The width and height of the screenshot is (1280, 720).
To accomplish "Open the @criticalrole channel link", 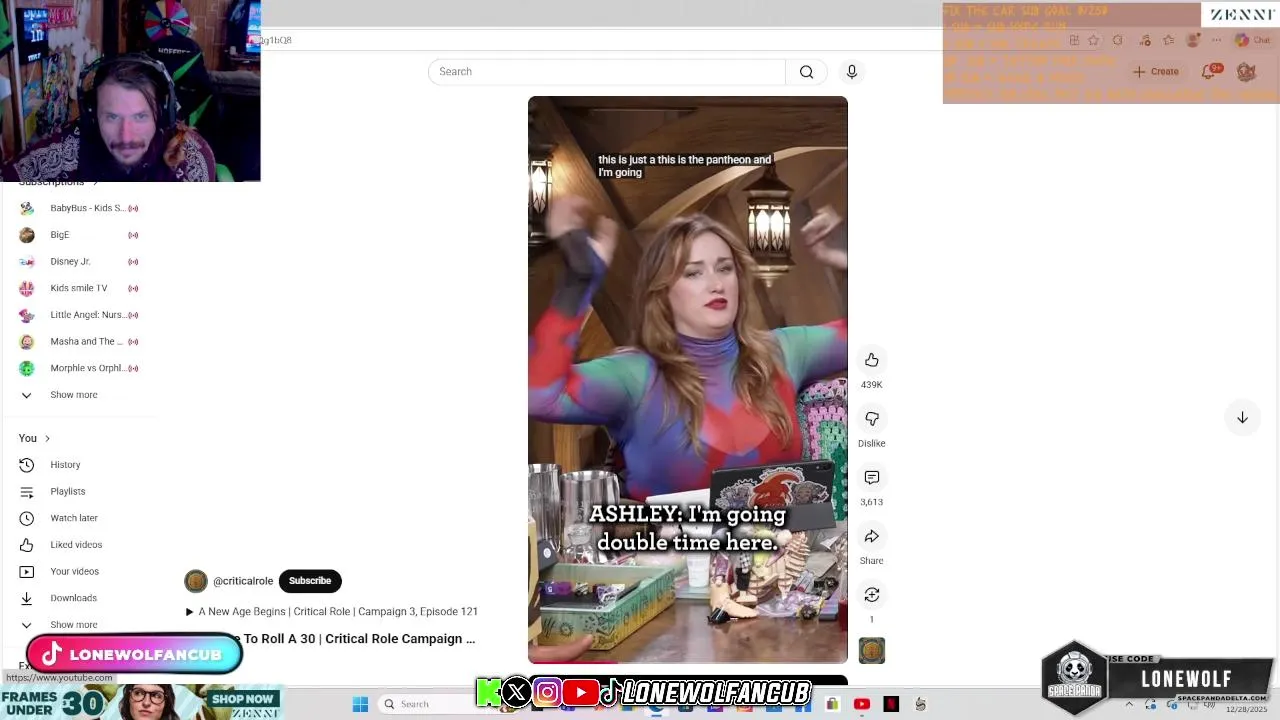I will 243,581.
